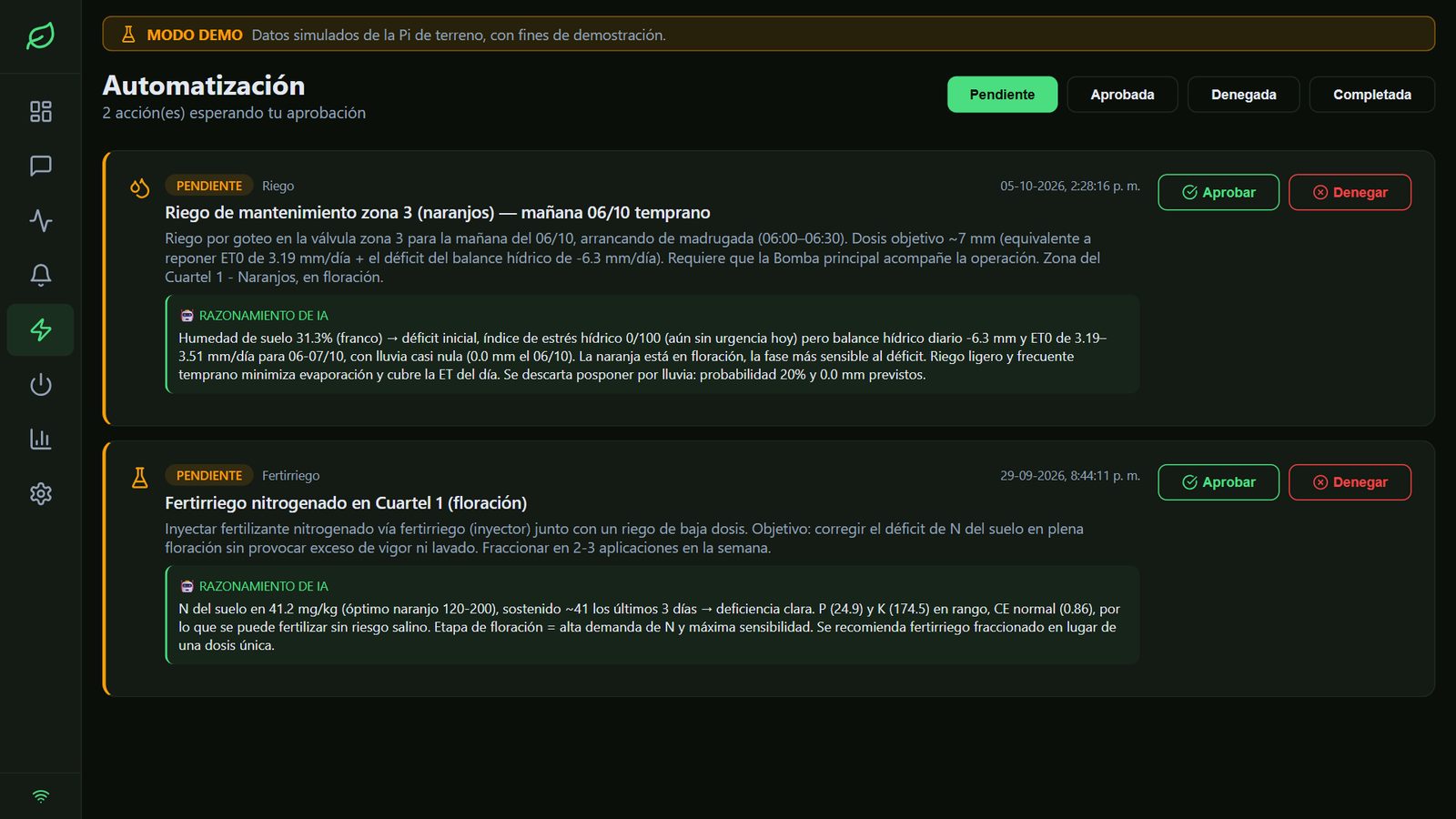Select the Pendiente filter tab
The height and width of the screenshot is (819, 1456).
(x=1002, y=95)
